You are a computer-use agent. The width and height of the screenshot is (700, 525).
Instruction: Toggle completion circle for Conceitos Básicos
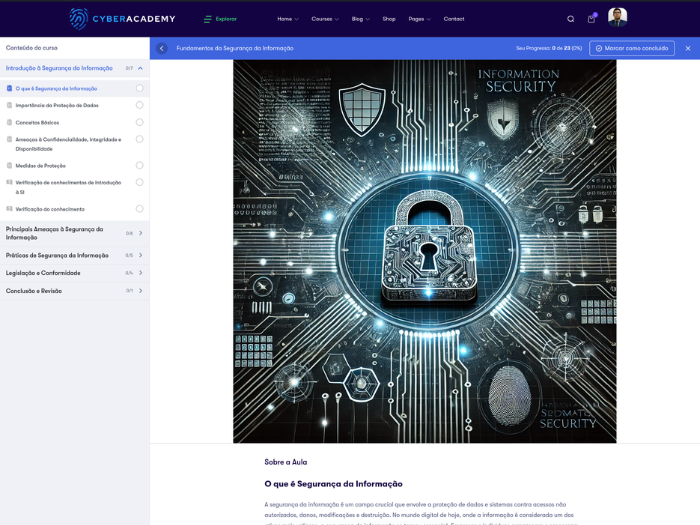pos(140,122)
